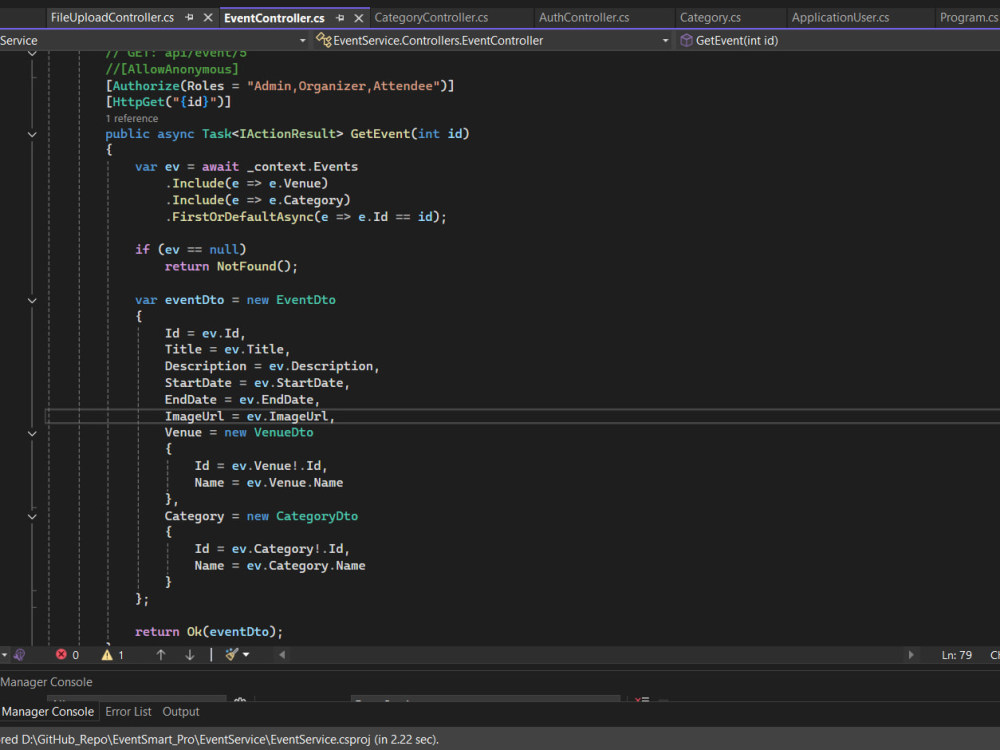Open the health indicator dropdown arrow beside IntelliCode
The width and height of the screenshot is (1000, 750).
[x=4, y=654]
